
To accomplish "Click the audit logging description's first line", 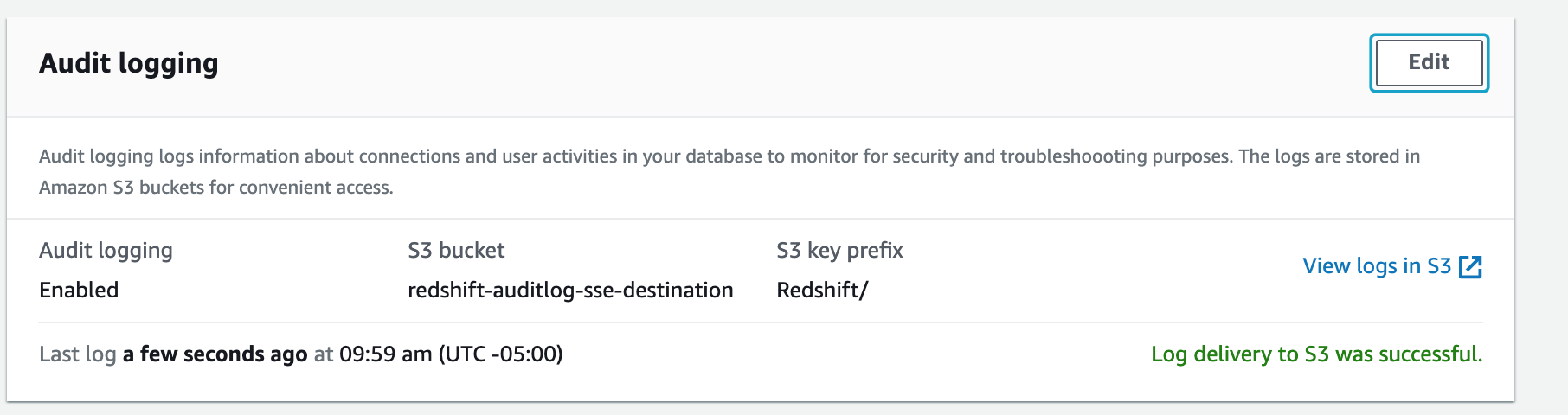I will [x=729, y=156].
